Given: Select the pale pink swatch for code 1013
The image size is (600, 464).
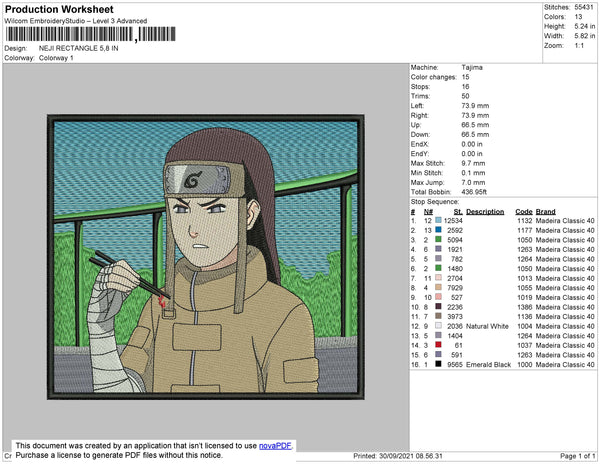Looking at the screenshot, I should tap(438, 278).
